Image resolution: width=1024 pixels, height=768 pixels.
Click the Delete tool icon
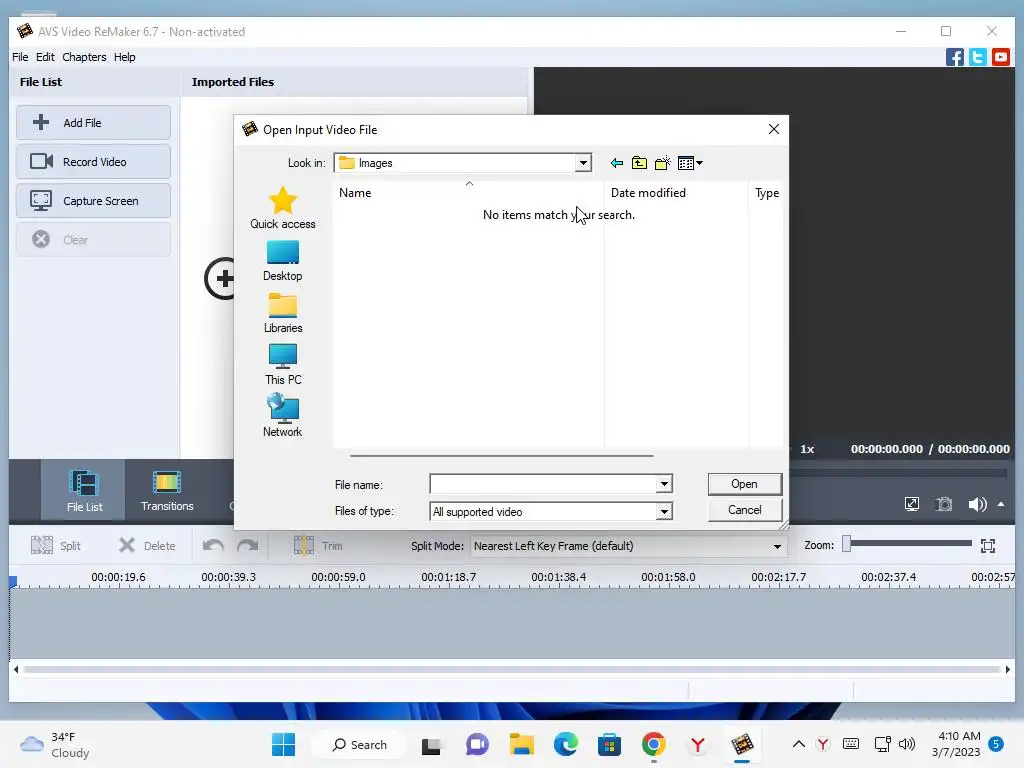click(x=127, y=546)
